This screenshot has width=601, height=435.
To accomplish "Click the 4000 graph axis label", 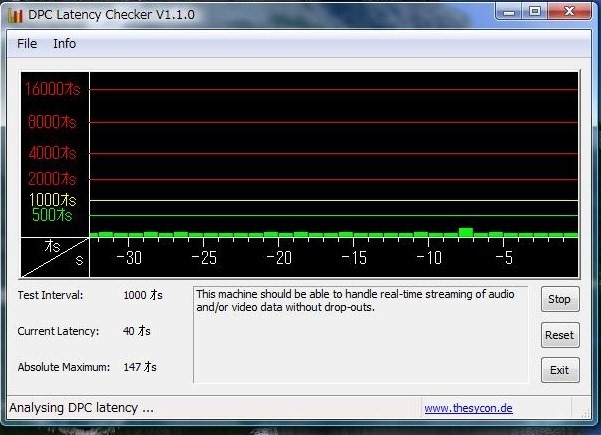I will pyautogui.click(x=52, y=153).
